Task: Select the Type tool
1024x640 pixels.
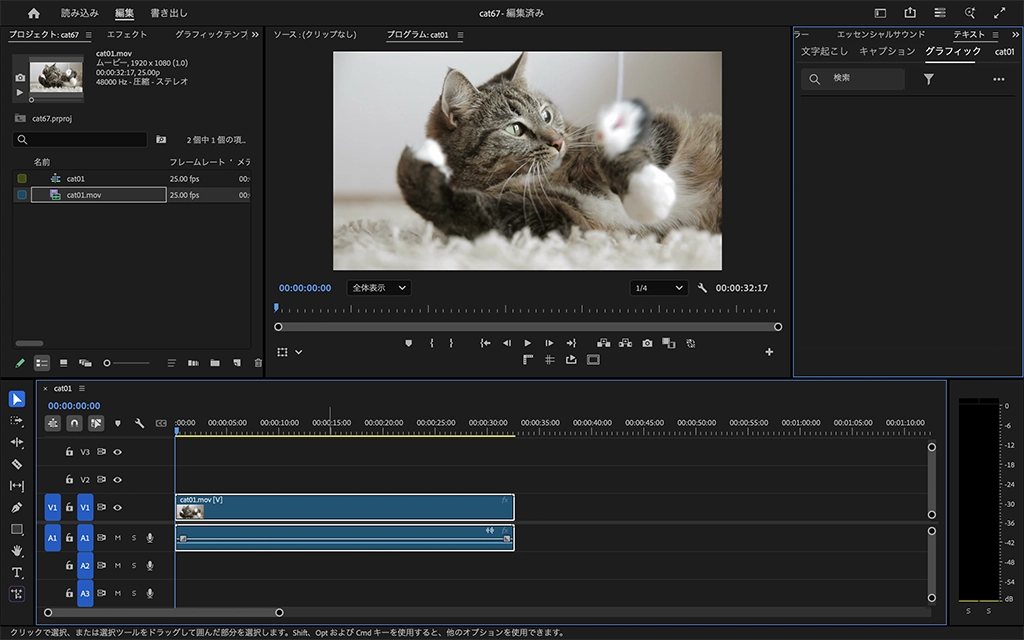Action: 17,573
